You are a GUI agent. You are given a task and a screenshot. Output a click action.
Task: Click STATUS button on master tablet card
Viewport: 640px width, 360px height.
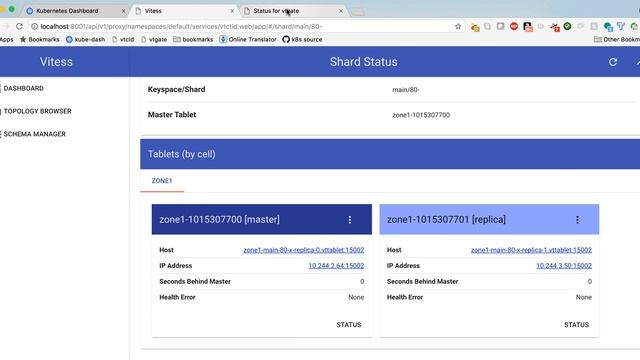pyautogui.click(x=349, y=324)
